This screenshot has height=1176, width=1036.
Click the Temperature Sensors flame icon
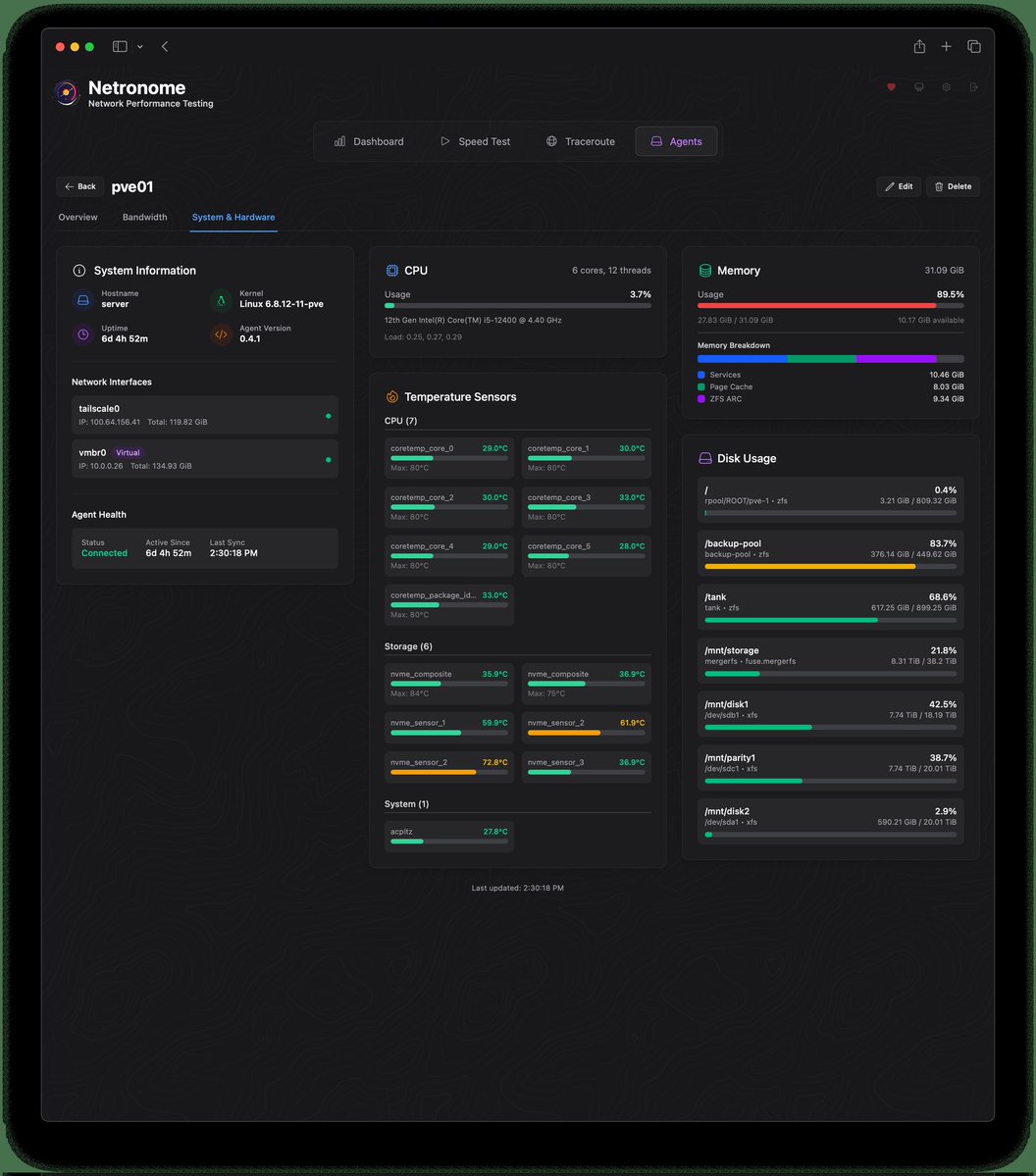click(391, 396)
